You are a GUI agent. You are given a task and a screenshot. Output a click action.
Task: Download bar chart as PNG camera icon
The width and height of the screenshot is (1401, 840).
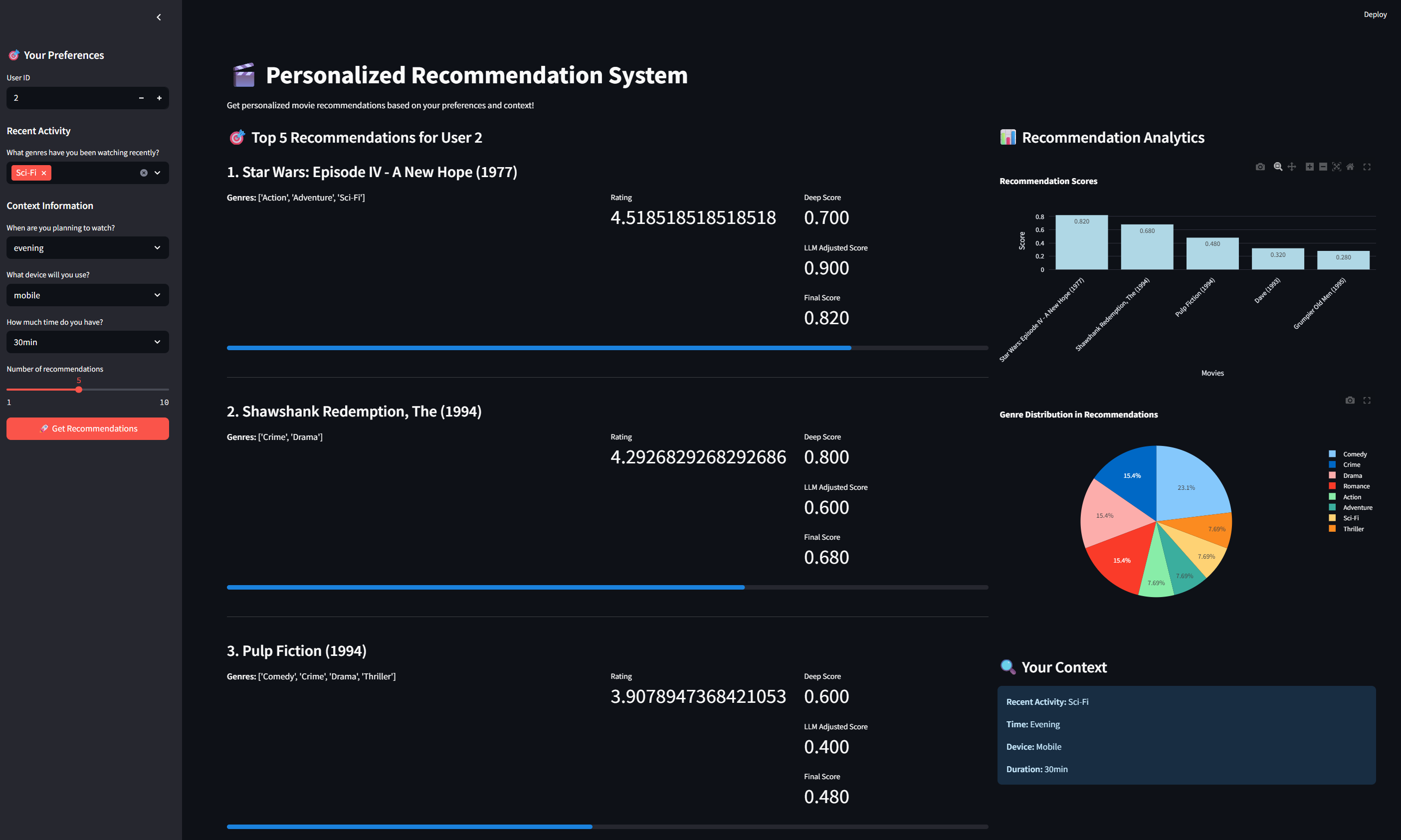pos(1260,167)
